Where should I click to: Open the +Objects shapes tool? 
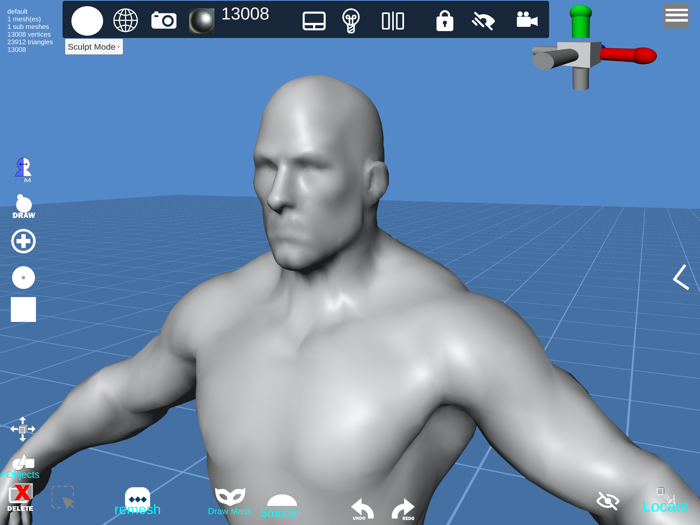pyautogui.click(x=21, y=467)
